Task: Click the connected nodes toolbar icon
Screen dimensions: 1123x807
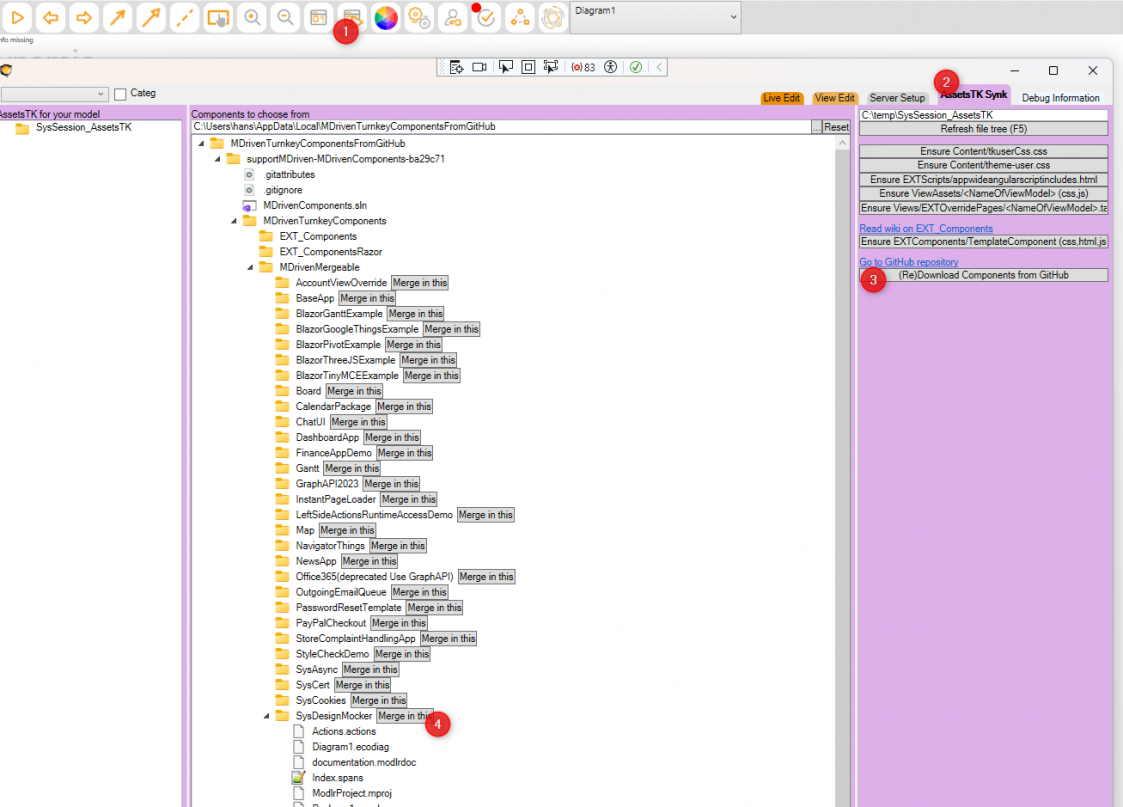Action: [x=519, y=17]
